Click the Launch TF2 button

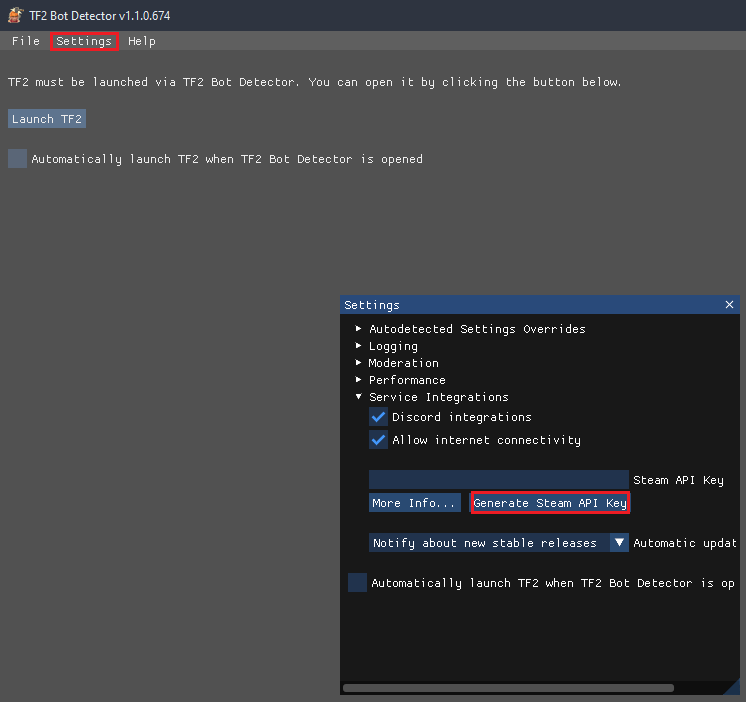(47, 119)
